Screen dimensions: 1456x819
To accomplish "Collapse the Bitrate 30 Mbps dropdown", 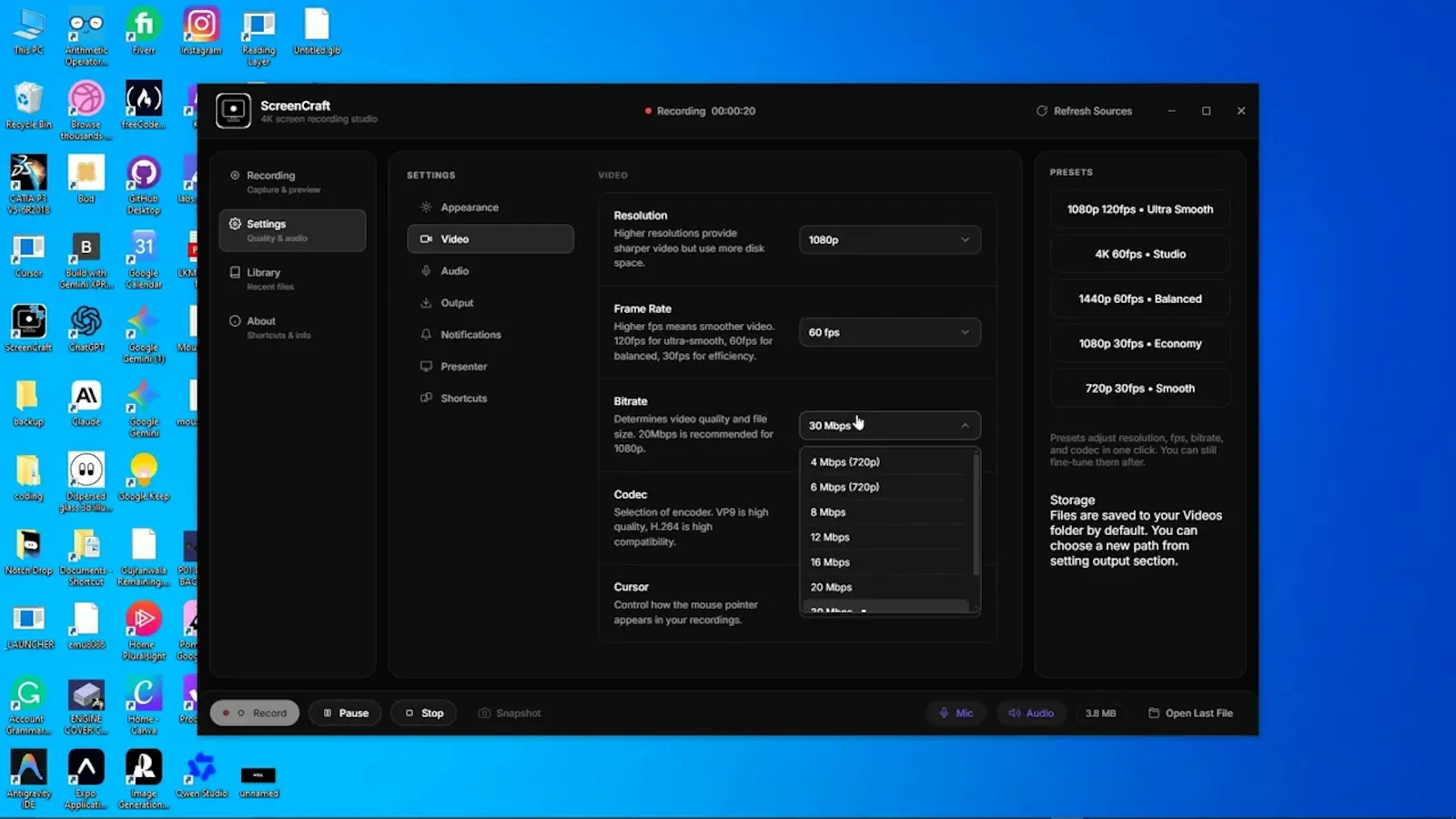I will tap(890, 426).
